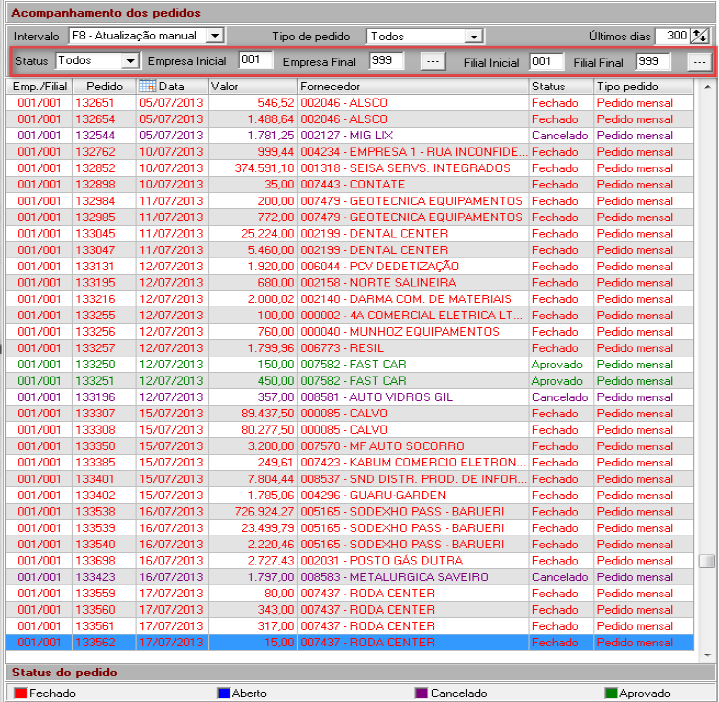
Task: Click the Filial Inicial field
Action: coord(547,61)
